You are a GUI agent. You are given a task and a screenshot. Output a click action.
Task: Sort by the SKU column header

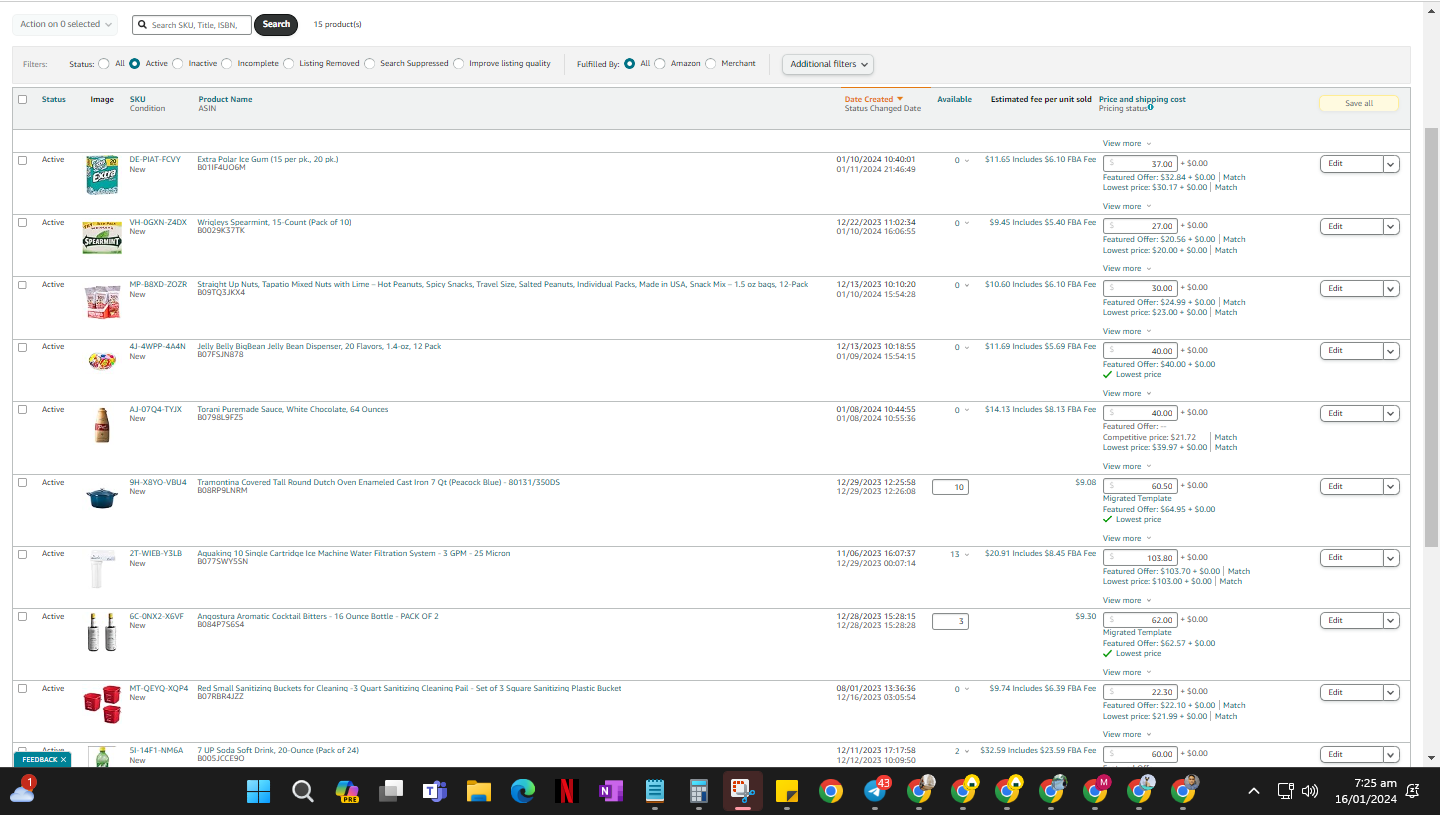tap(137, 99)
